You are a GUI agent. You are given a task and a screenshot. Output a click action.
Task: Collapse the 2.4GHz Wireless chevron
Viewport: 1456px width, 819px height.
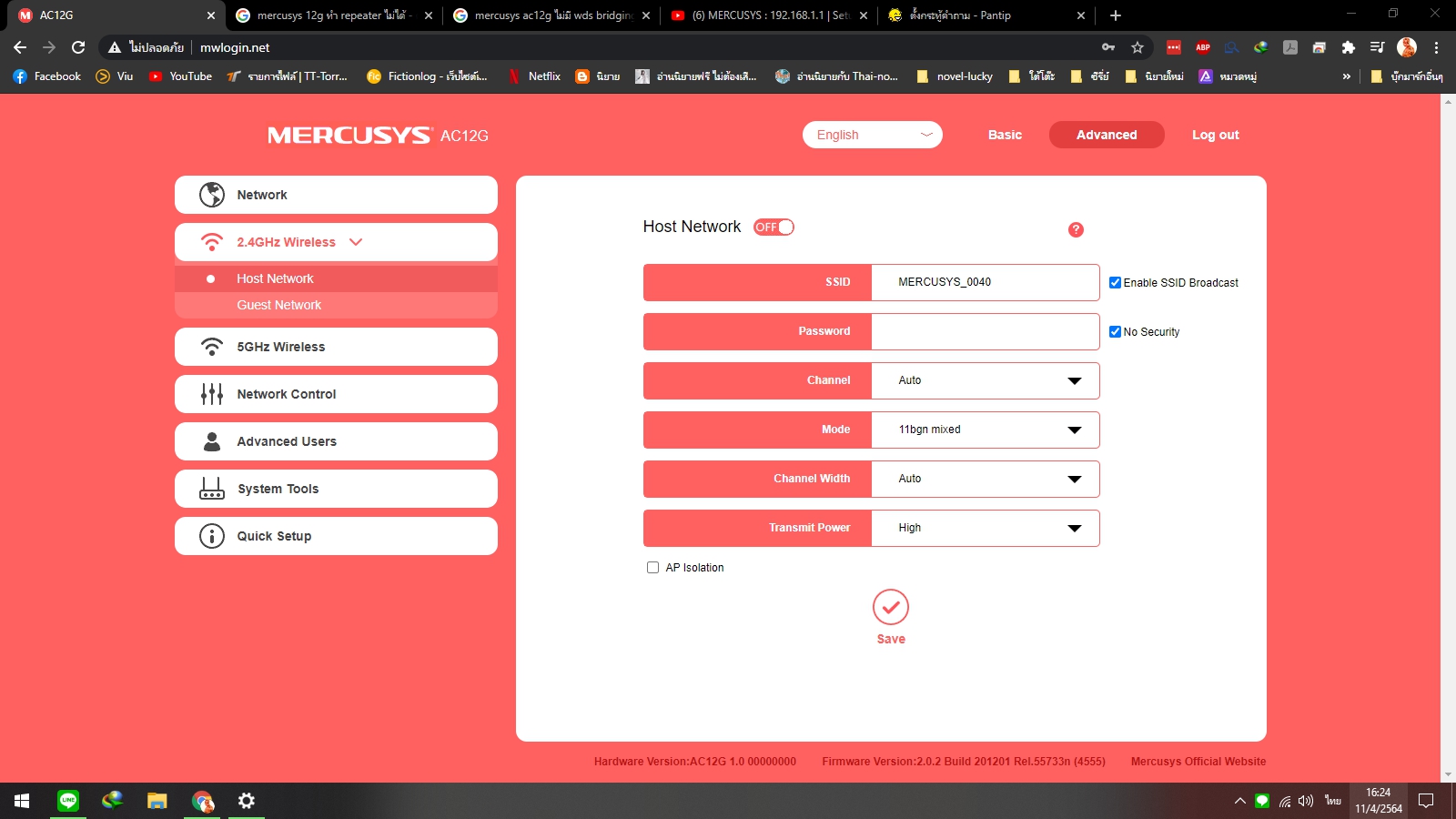[x=356, y=242]
